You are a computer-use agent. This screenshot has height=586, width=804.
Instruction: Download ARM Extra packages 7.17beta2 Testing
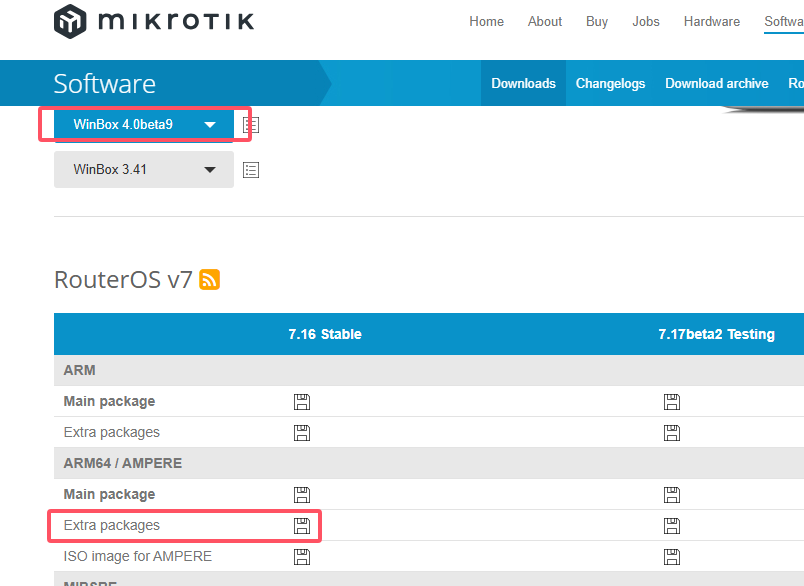click(672, 433)
